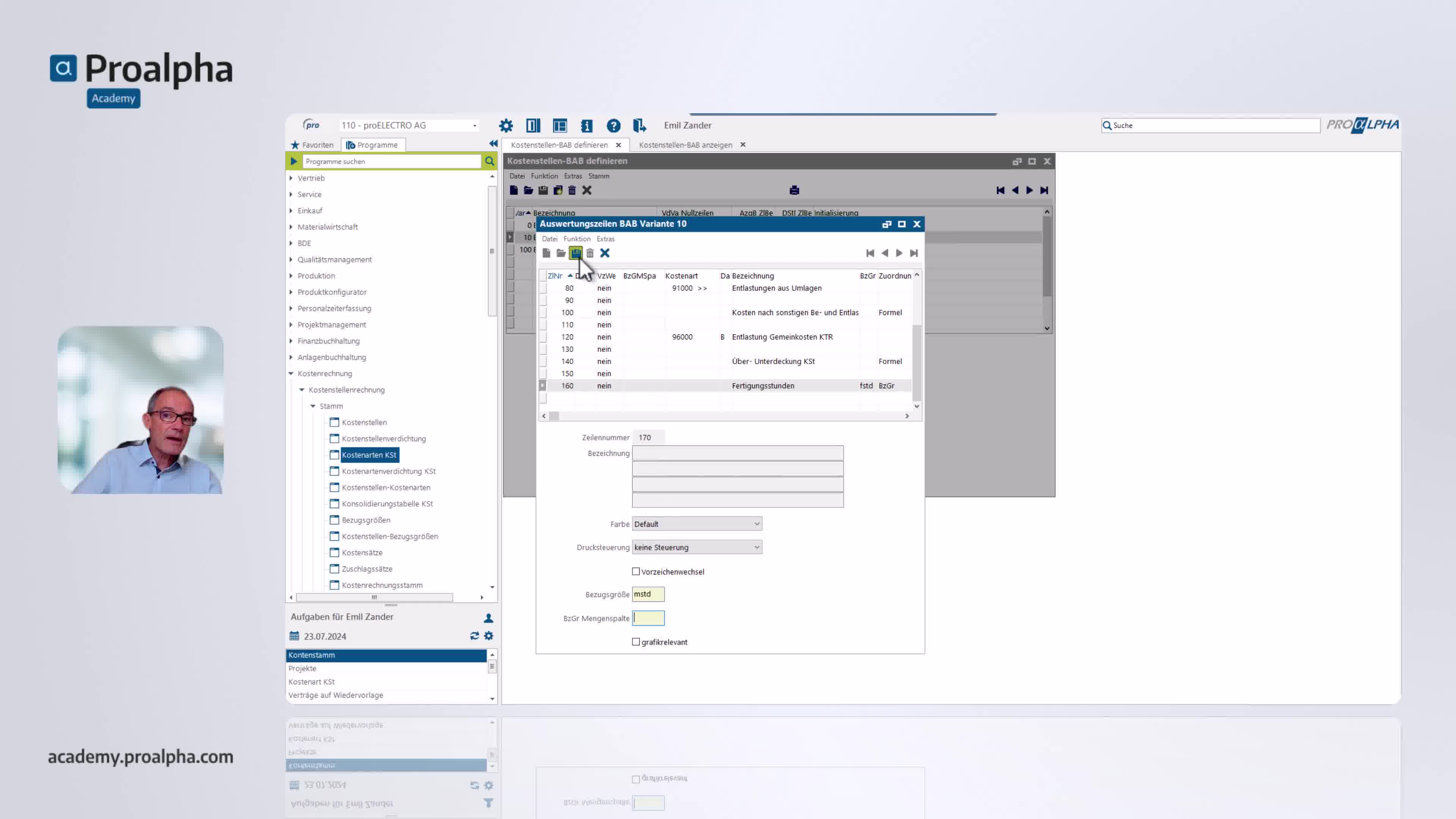Click the new document icon in Auswertungszeilen toolbar
The image size is (1456, 819).
546,253
